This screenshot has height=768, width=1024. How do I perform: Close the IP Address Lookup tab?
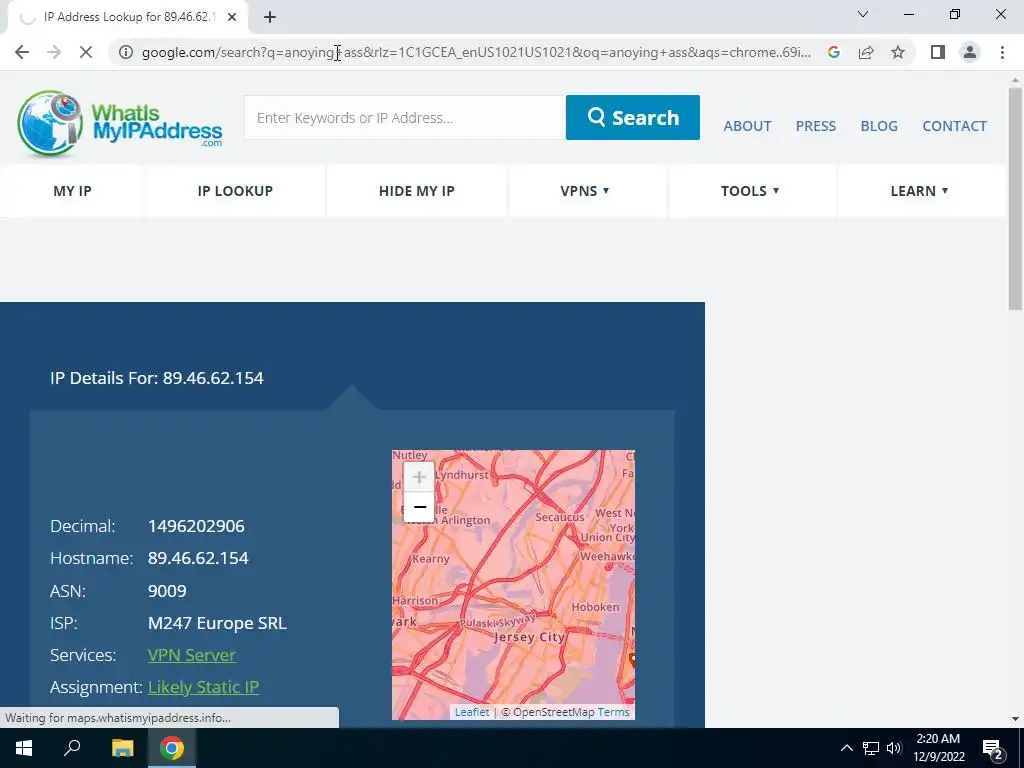(x=232, y=17)
